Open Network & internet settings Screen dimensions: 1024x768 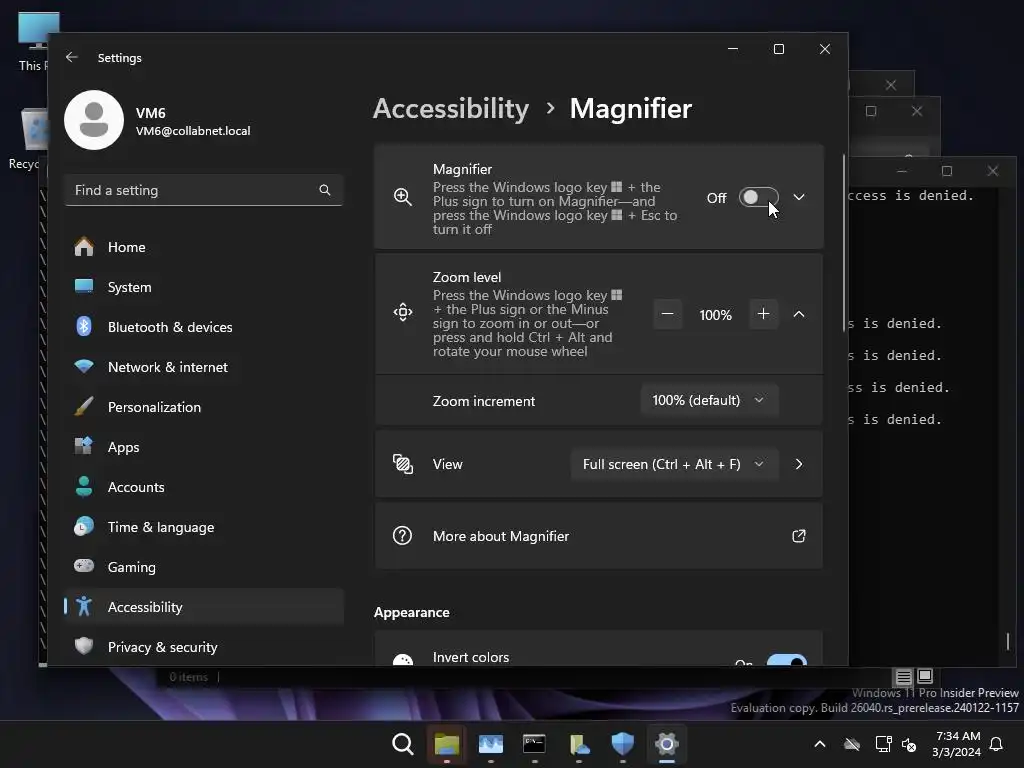204,367
